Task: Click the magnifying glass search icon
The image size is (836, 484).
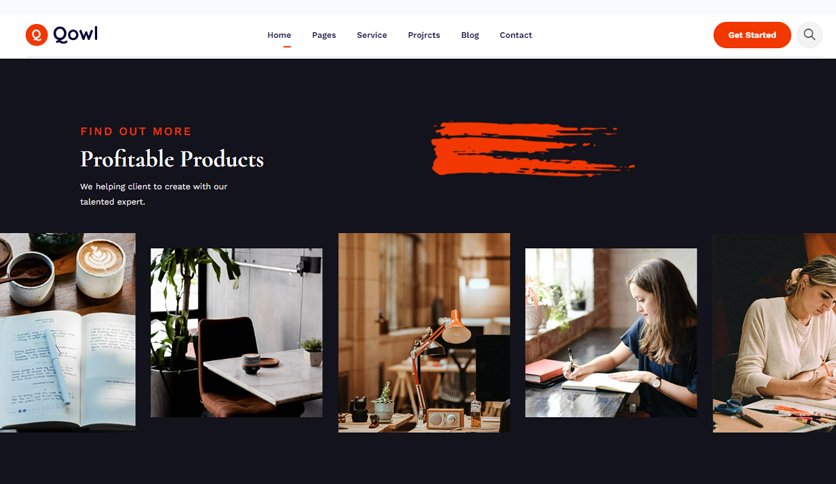Action: (x=809, y=35)
